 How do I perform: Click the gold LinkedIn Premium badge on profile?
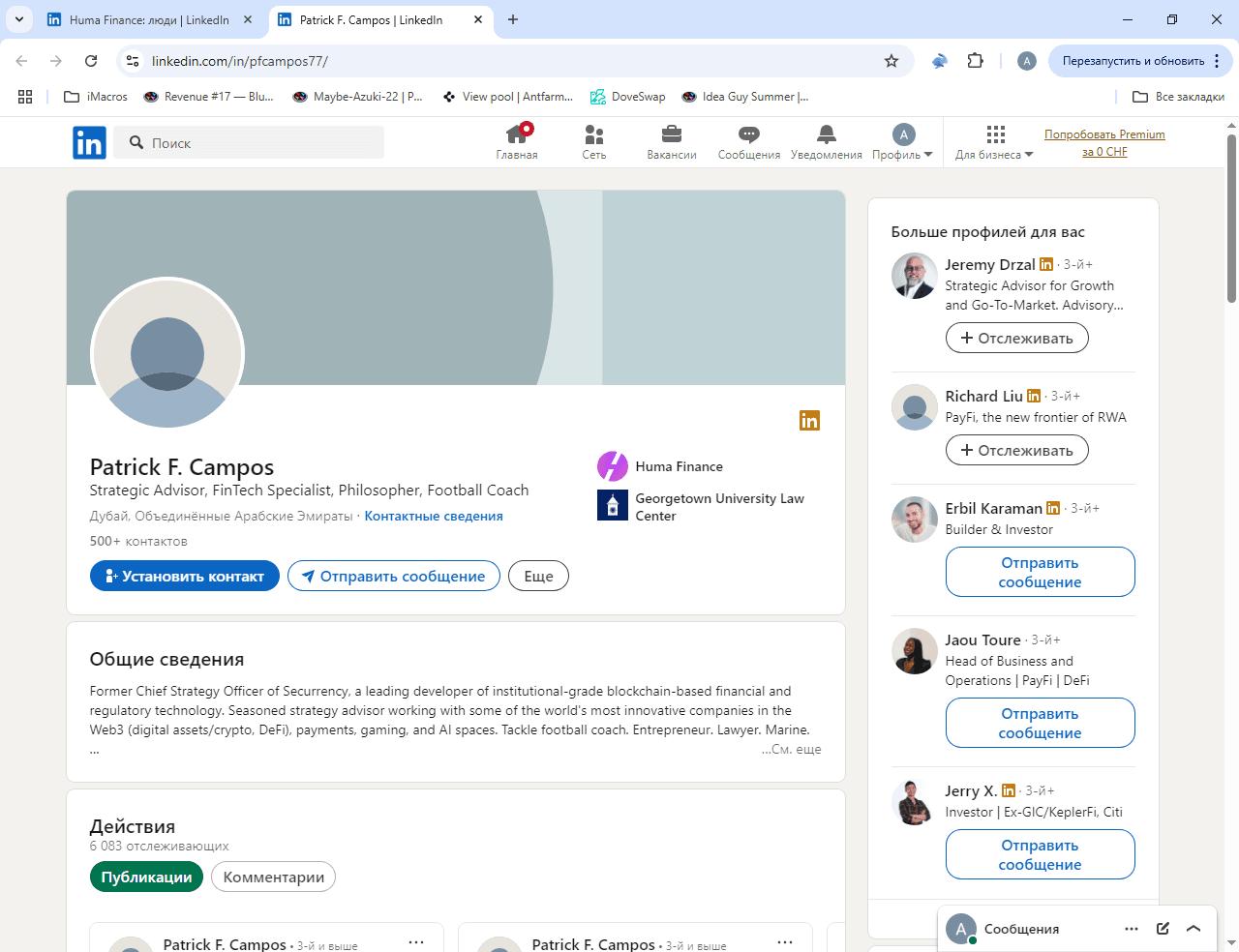tap(809, 420)
